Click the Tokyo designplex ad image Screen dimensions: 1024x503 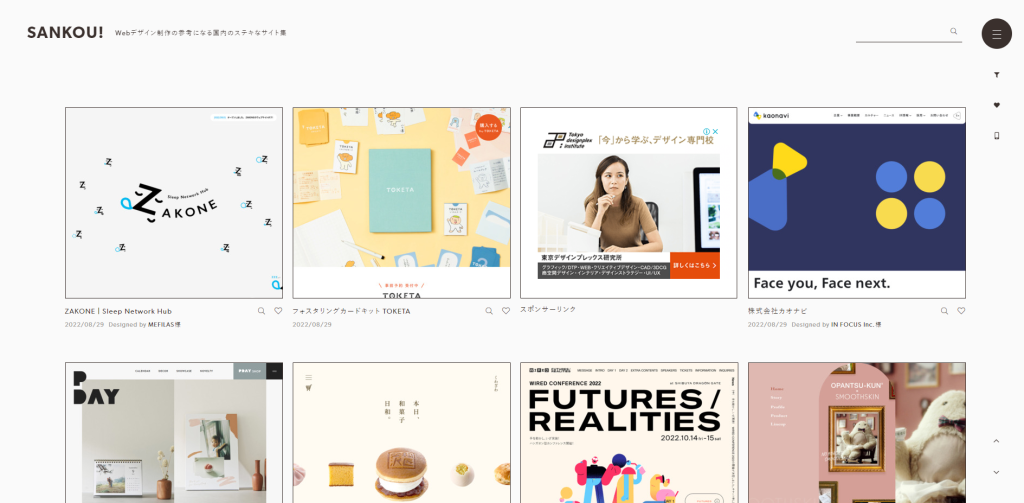[x=629, y=203]
